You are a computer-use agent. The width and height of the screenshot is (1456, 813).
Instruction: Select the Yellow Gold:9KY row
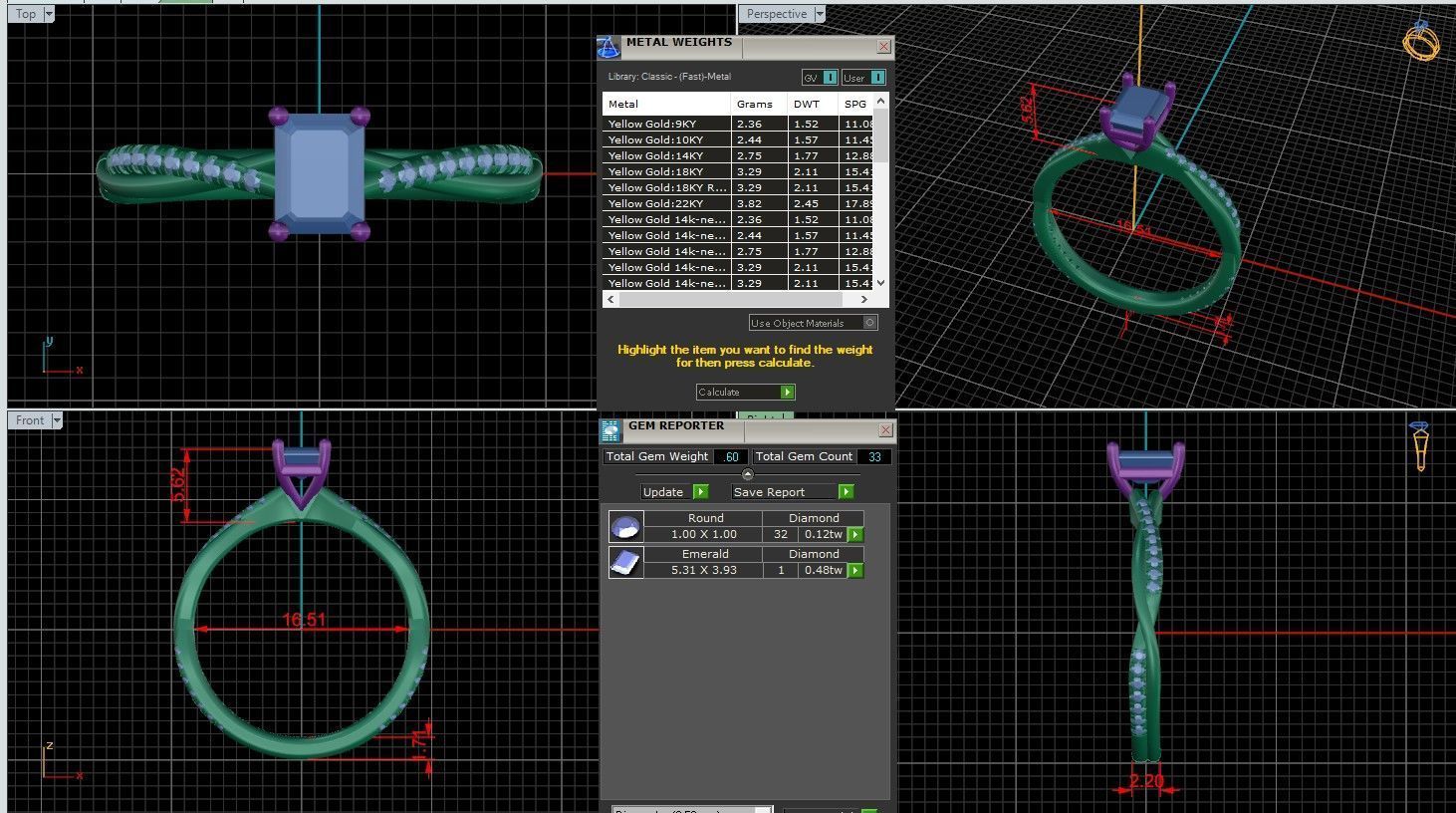coord(738,124)
